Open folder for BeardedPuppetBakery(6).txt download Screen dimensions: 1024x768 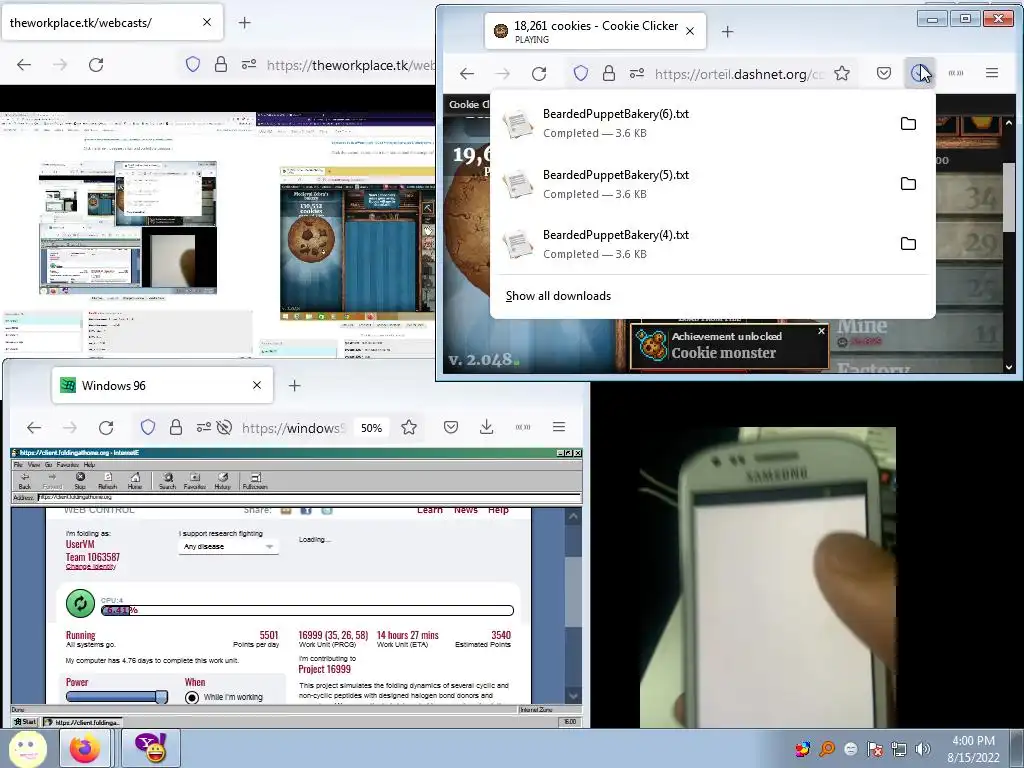click(x=908, y=123)
